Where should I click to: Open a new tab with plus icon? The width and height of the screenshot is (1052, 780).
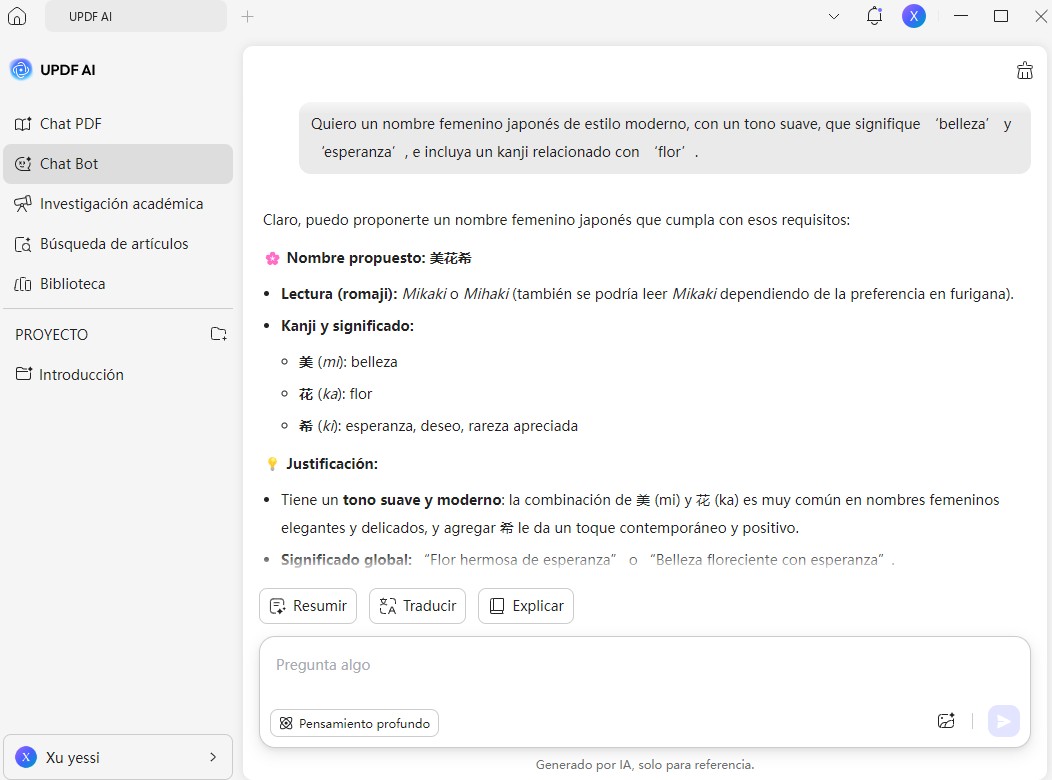pos(248,16)
